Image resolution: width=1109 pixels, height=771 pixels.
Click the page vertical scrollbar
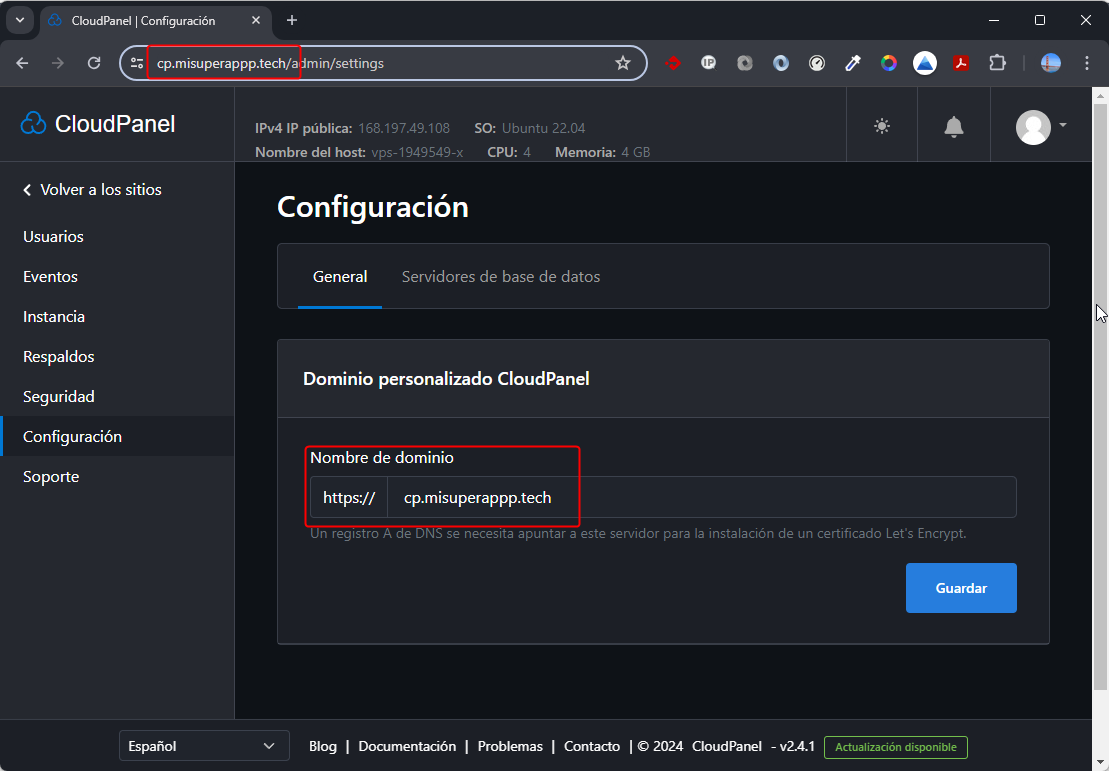click(1100, 396)
